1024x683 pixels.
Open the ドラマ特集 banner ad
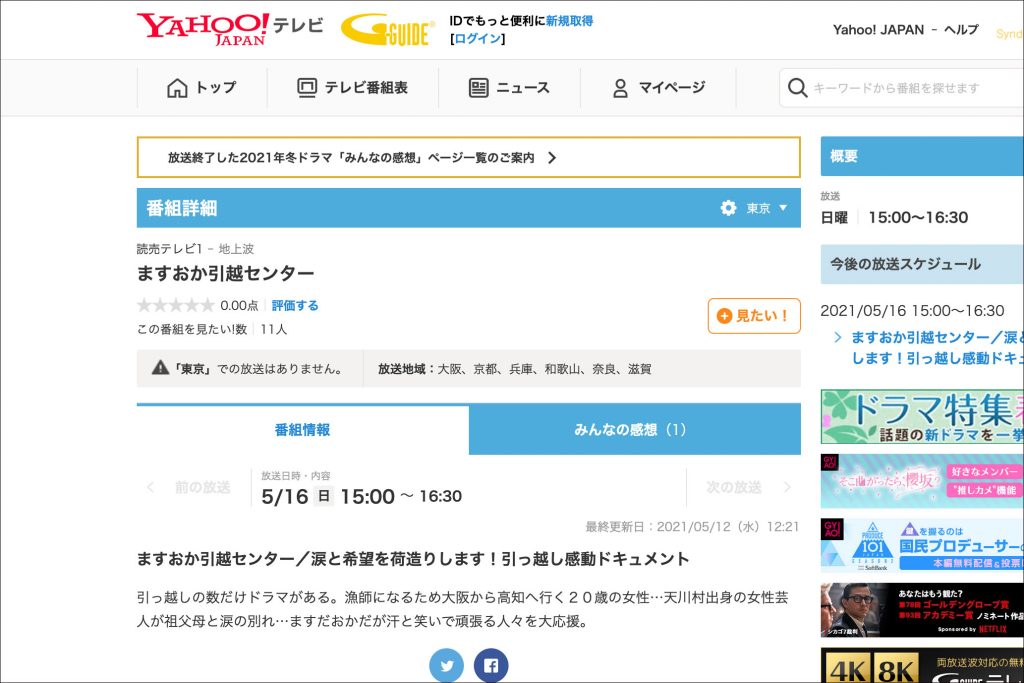click(x=921, y=416)
